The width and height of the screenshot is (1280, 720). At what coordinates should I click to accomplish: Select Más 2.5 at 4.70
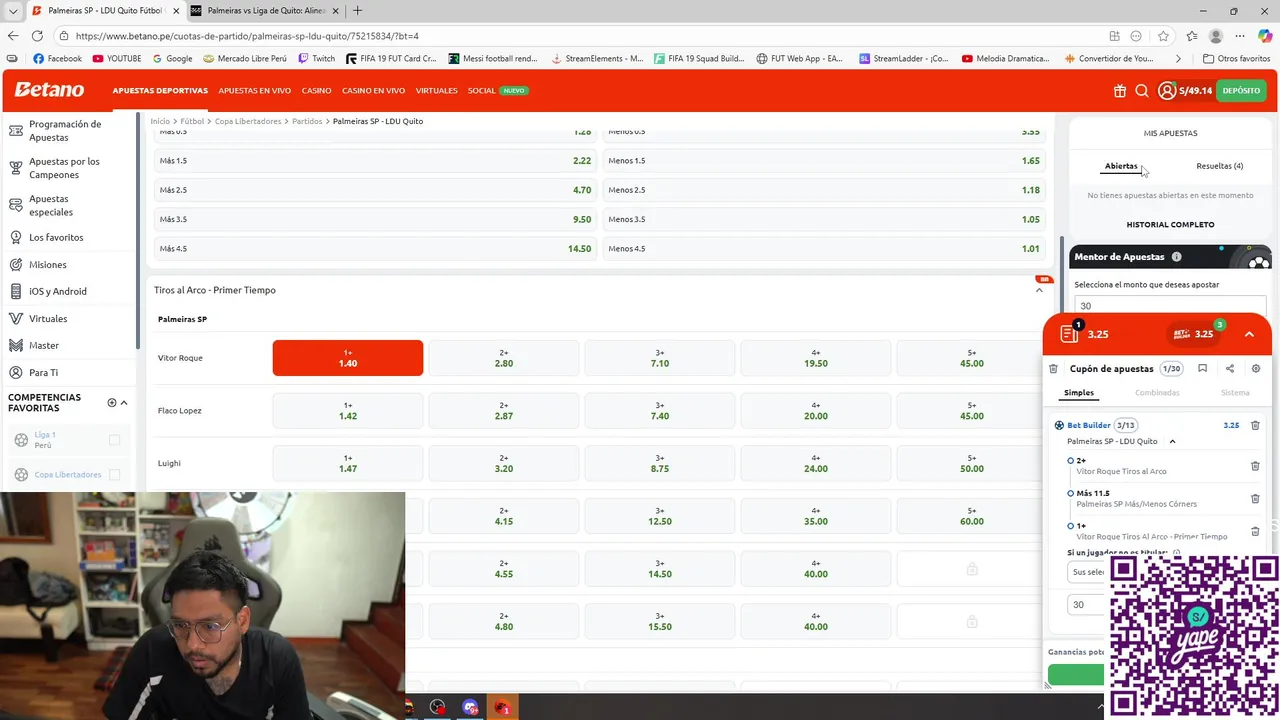[x=376, y=190]
